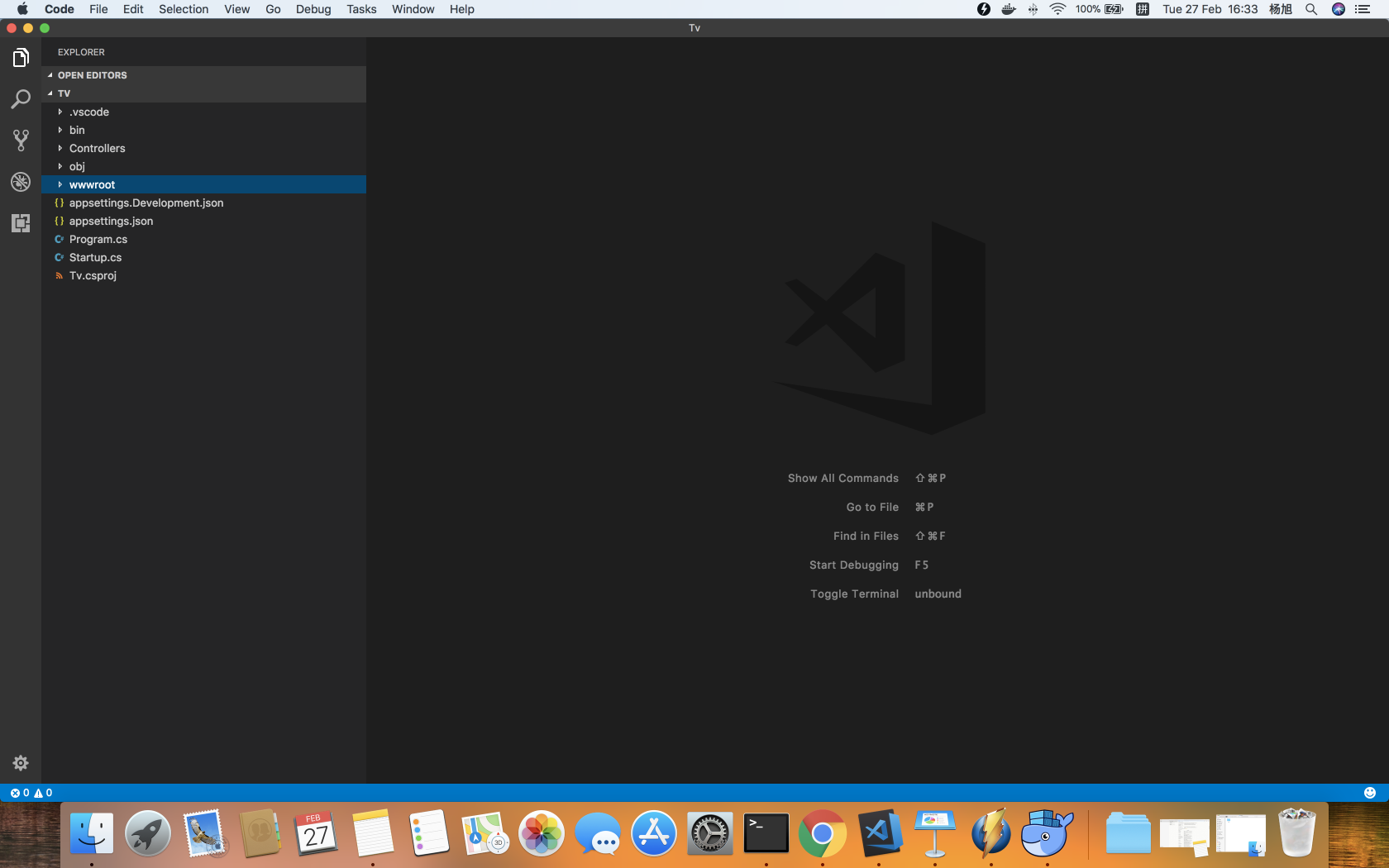The height and width of the screenshot is (868, 1389).
Task: Open the Mail app in dock
Action: pos(204,833)
